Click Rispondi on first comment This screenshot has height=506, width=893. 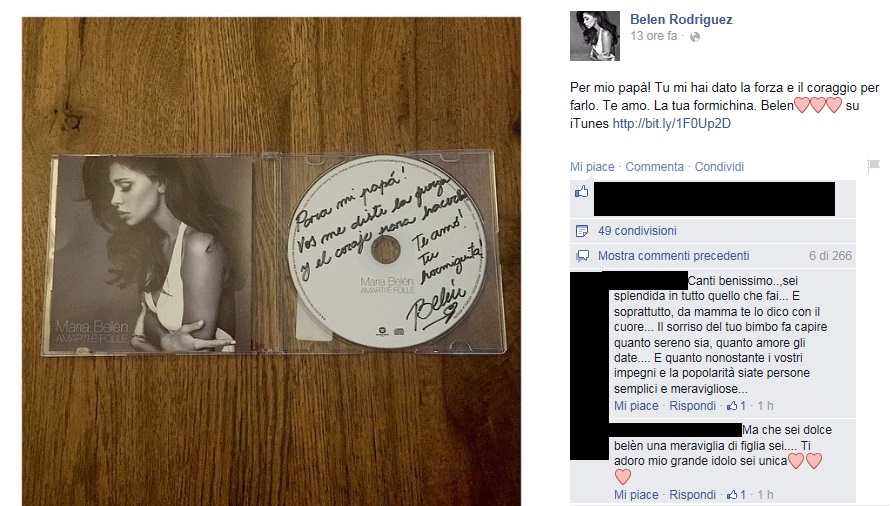[693, 406]
